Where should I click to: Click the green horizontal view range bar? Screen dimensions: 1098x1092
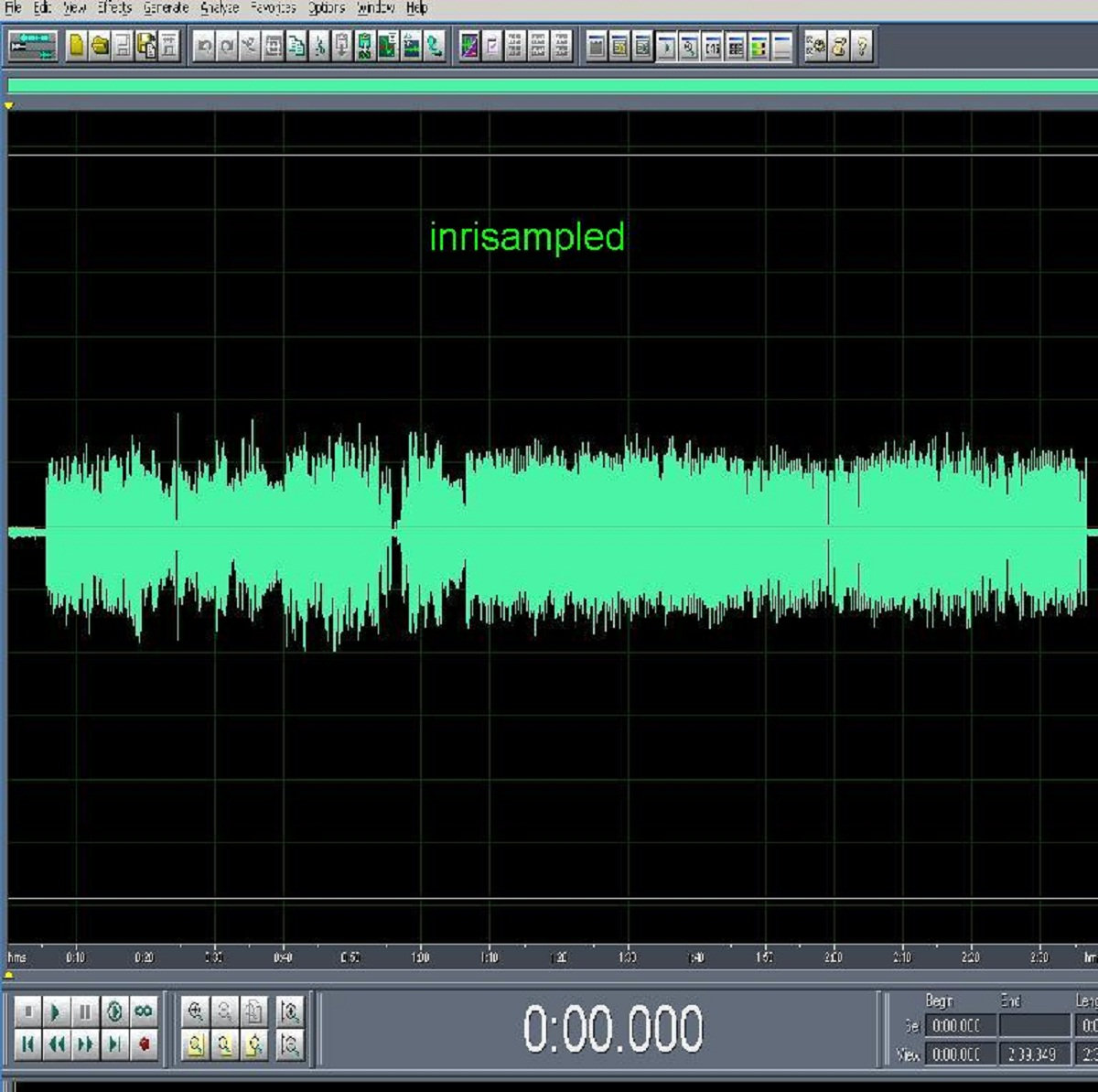point(549,85)
